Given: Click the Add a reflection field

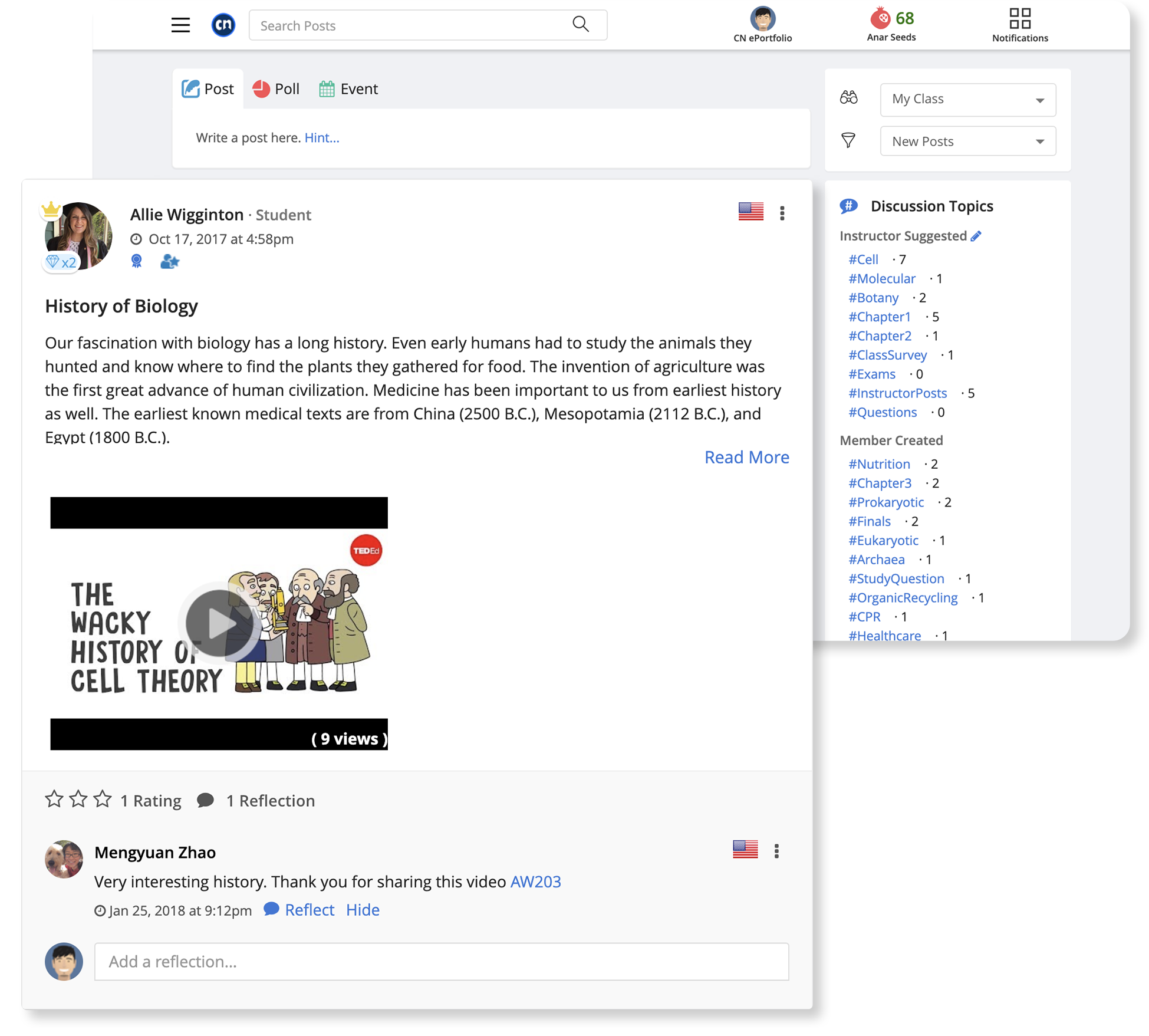Looking at the screenshot, I should pos(442,961).
